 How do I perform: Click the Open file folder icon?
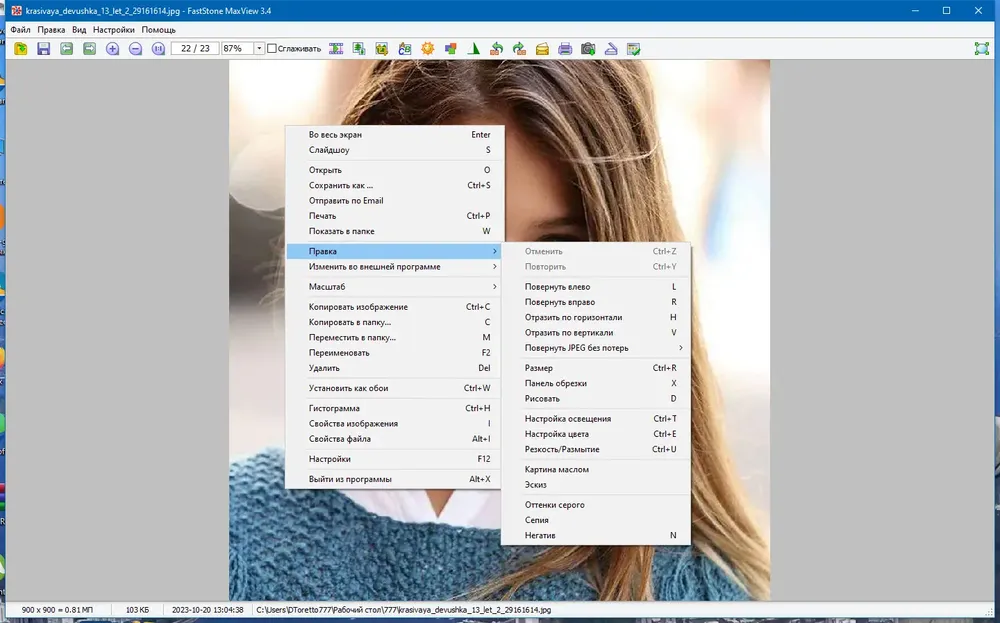(20, 49)
